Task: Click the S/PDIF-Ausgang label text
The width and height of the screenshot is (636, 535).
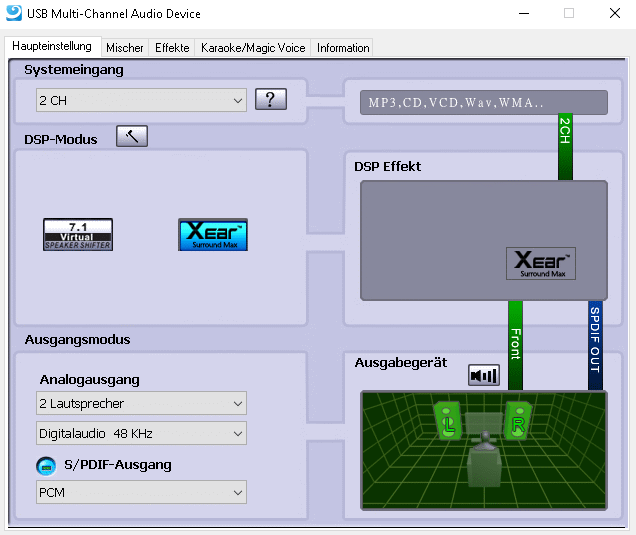Action: click(x=118, y=465)
